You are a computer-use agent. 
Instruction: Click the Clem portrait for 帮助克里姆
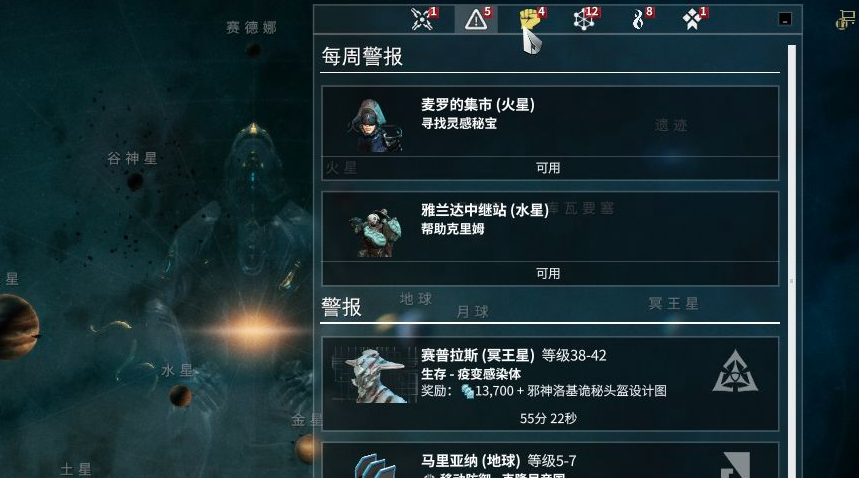(x=376, y=232)
